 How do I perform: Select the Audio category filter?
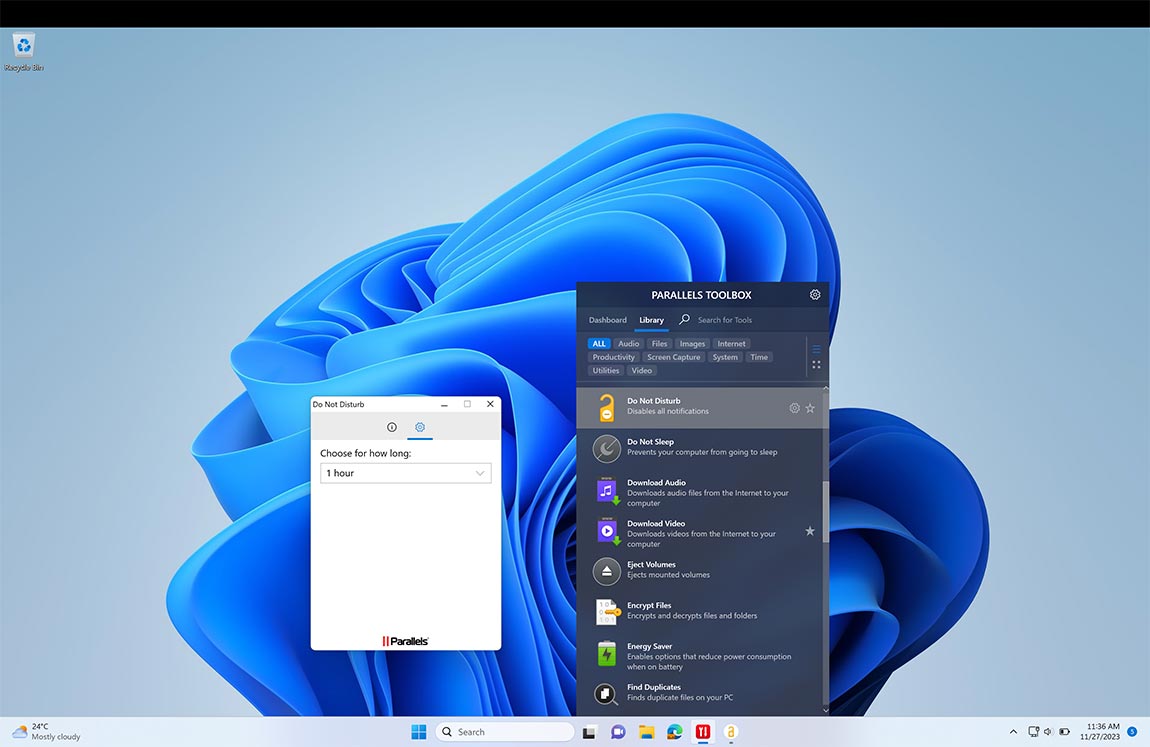click(x=628, y=343)
